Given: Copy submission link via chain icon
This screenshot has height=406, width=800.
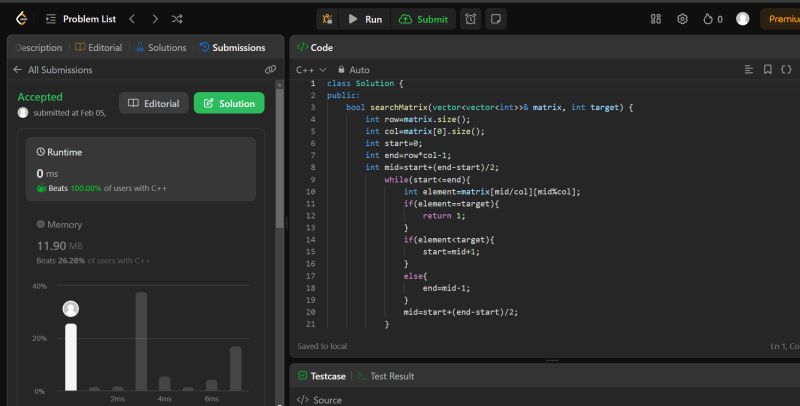Looking at the screenshot, I should (270, 70).
